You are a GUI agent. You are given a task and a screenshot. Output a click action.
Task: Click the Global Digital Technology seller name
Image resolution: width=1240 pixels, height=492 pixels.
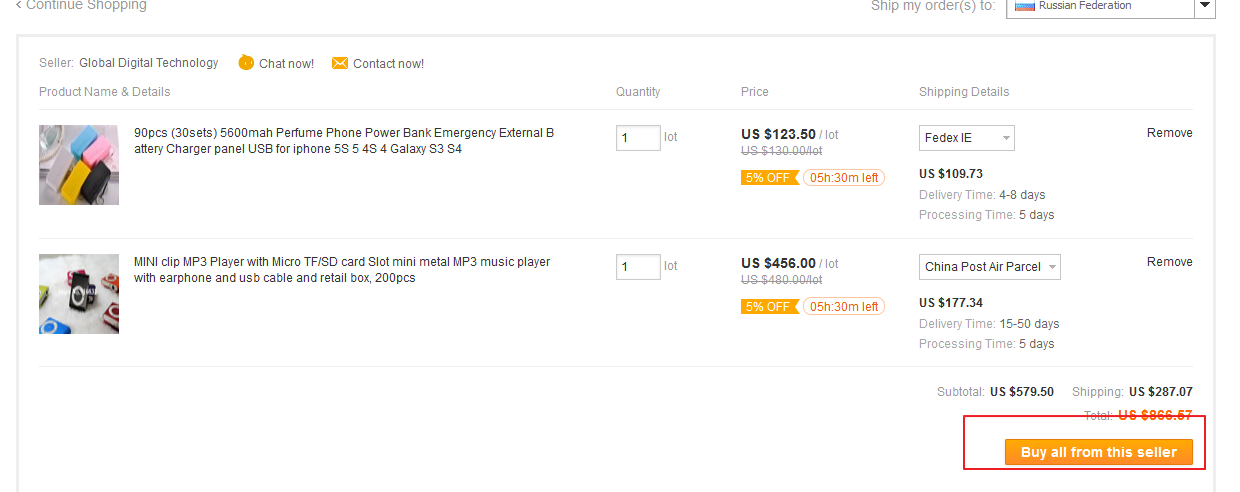click(149, 63)
